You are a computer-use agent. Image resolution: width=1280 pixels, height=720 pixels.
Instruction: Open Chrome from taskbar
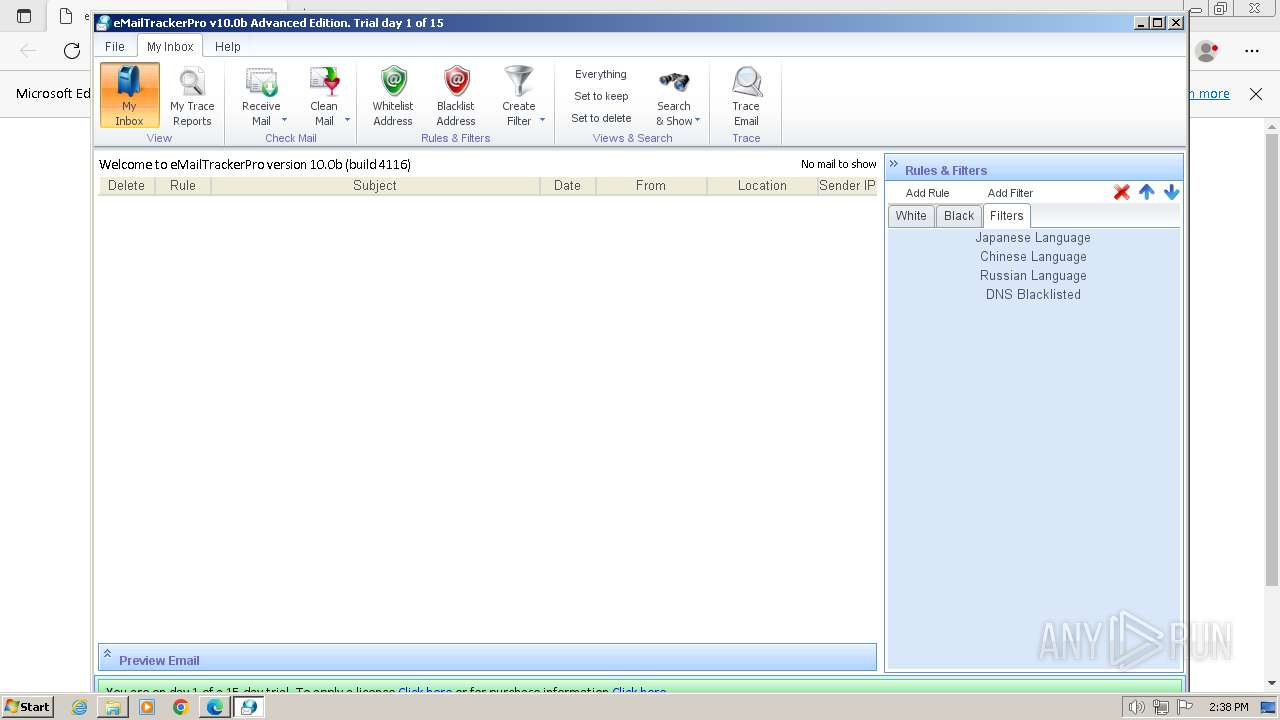[x=180, y=707]
